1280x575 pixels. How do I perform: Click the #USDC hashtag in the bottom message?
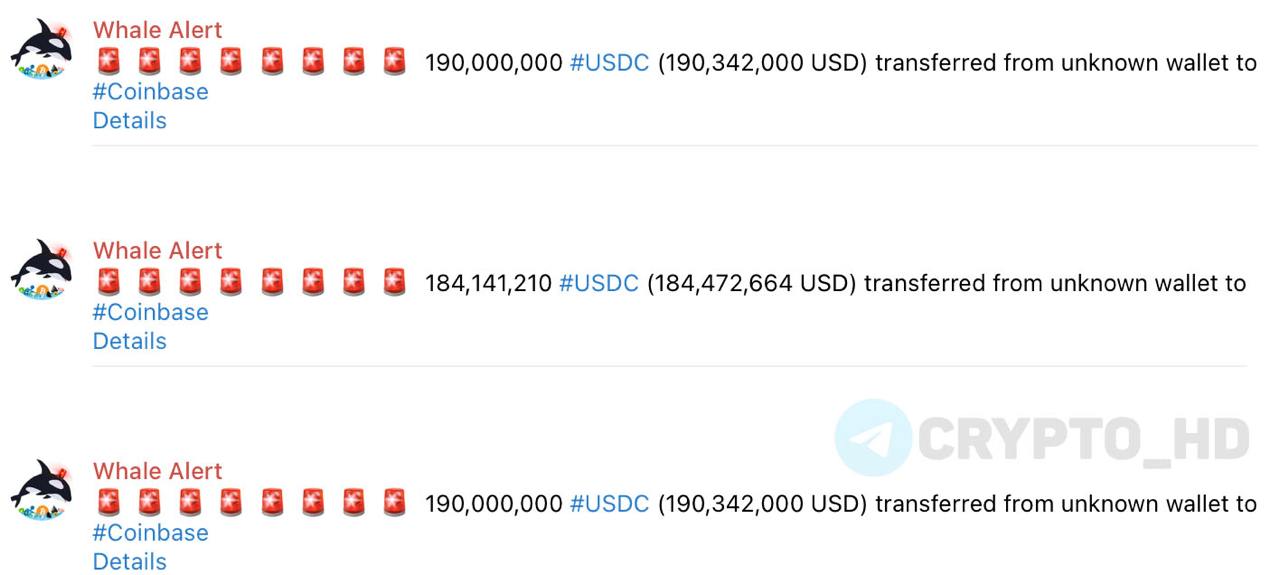tap(609, 504)
